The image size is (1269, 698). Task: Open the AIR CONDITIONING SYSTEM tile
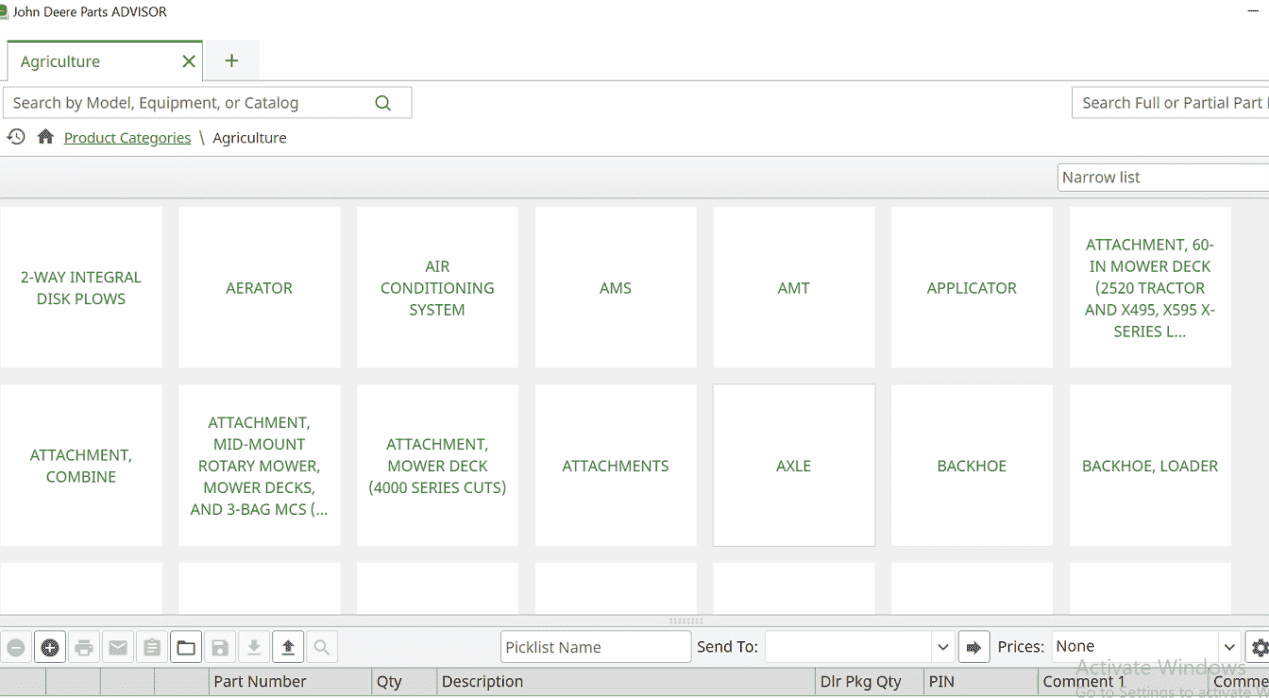pos(437,288)
